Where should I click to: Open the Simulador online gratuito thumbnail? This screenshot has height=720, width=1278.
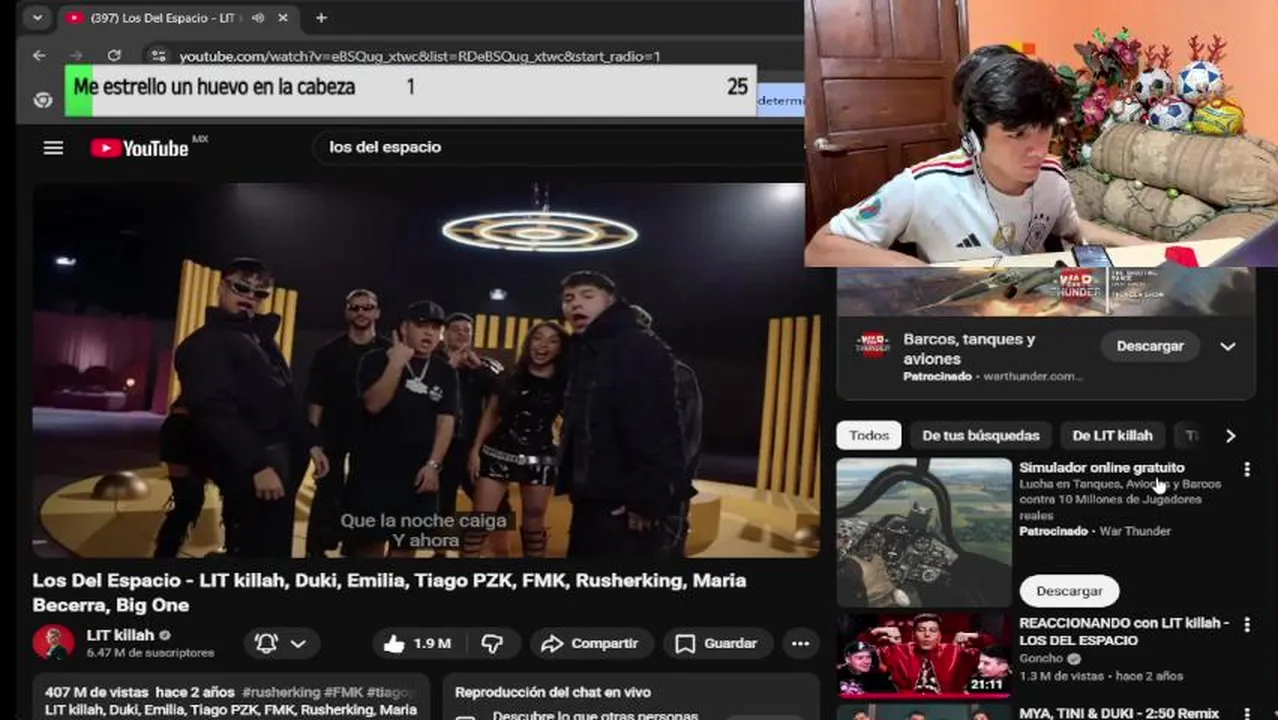[924, 532]
